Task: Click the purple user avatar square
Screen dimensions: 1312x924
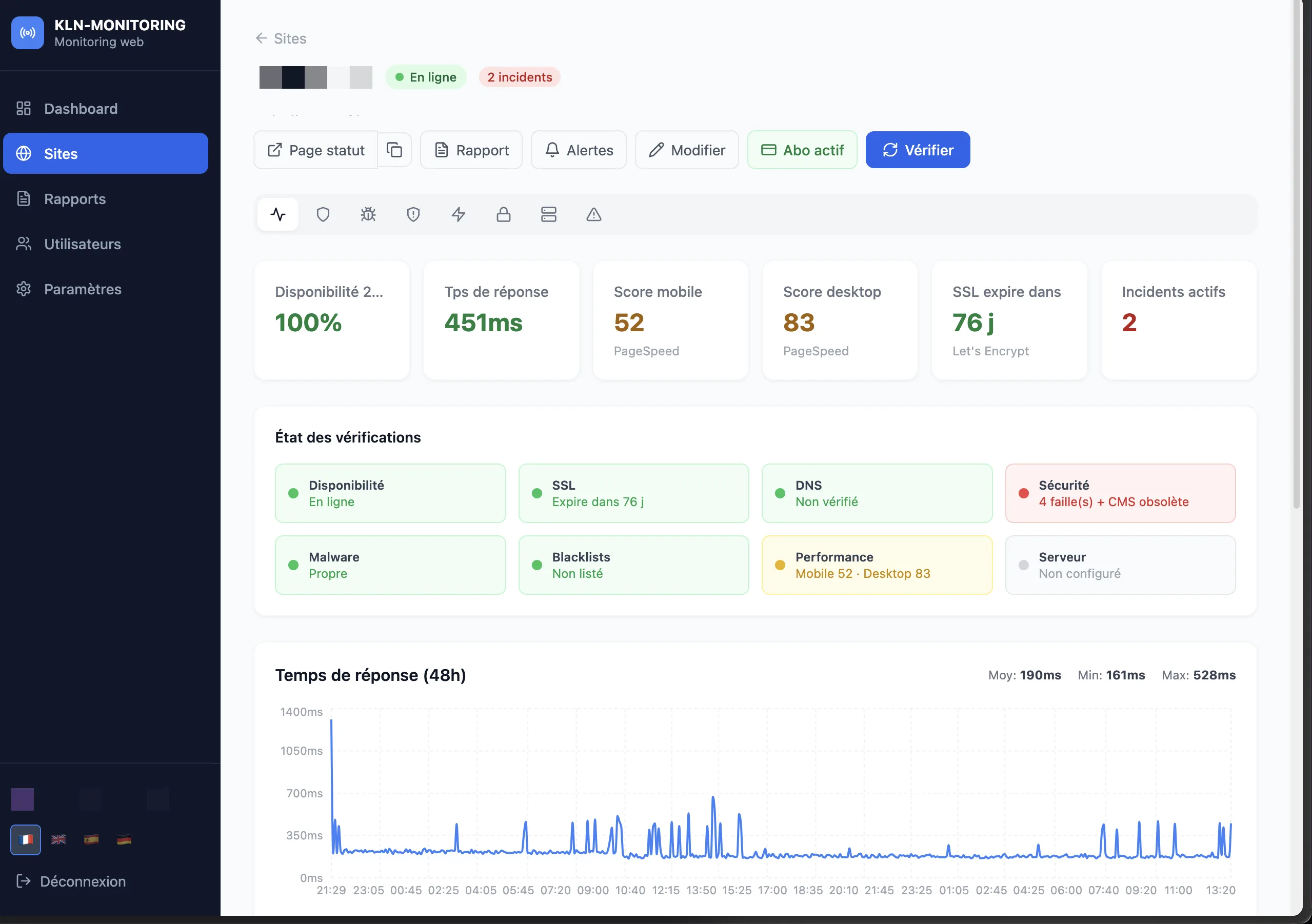Action: (22, 799)
